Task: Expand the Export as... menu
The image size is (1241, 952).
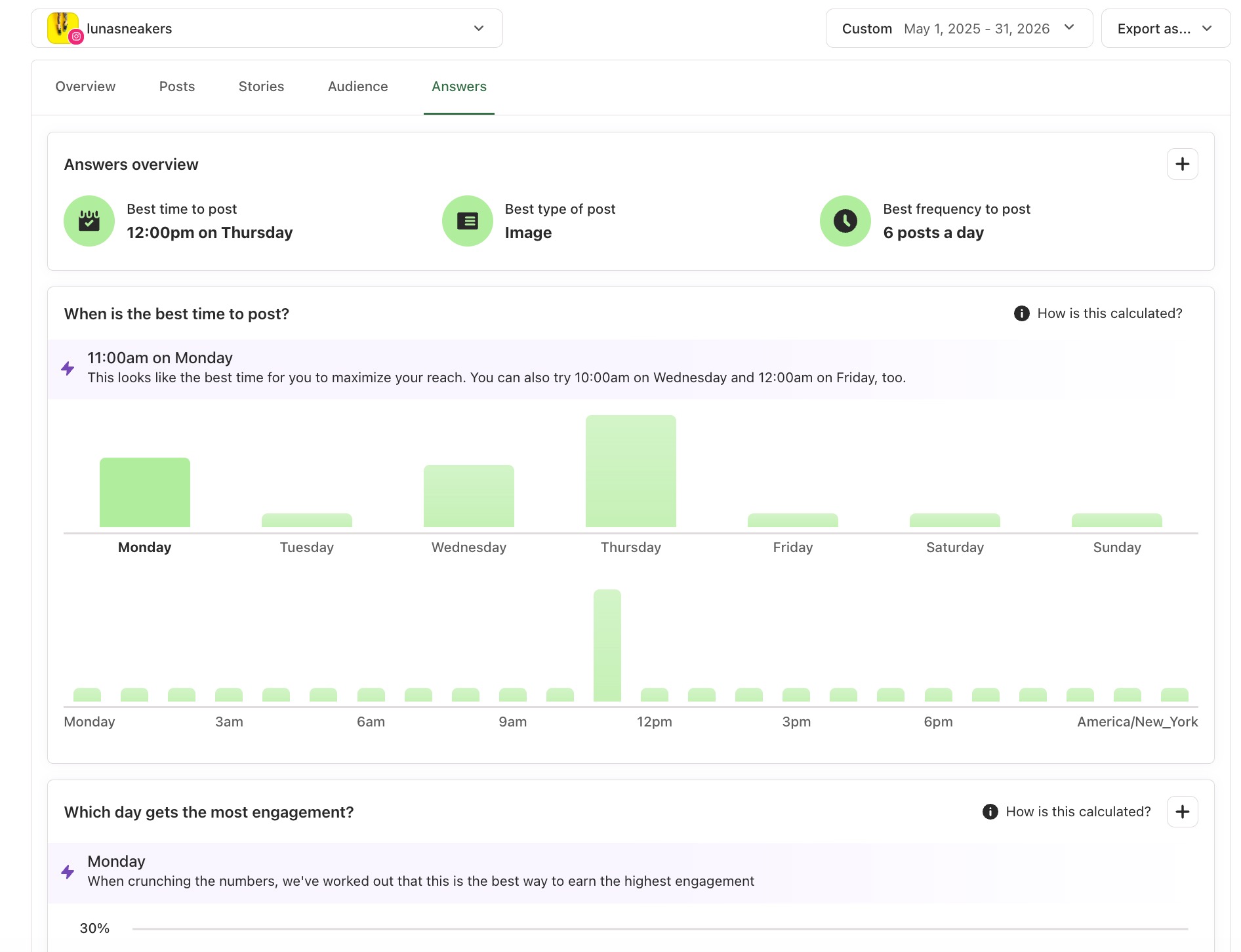Action: tap(1165, 28)
